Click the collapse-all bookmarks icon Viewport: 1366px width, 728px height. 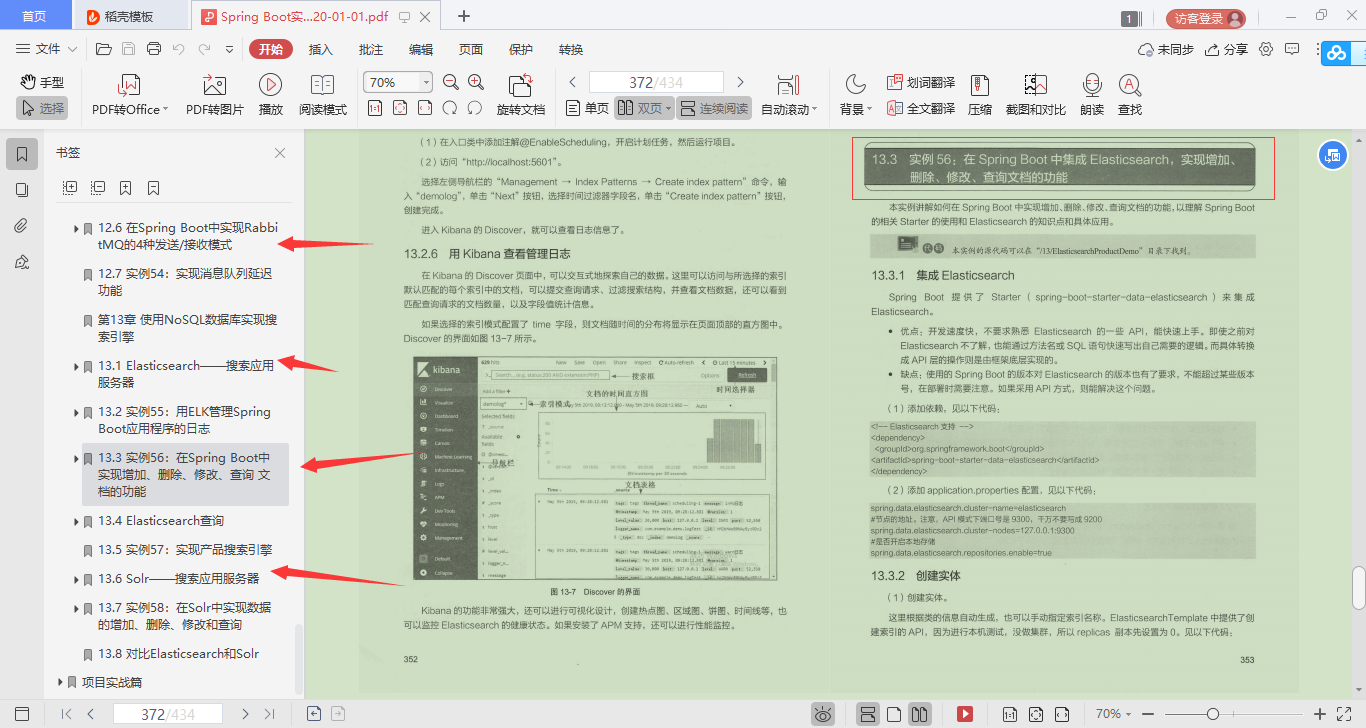pos(98,187)
